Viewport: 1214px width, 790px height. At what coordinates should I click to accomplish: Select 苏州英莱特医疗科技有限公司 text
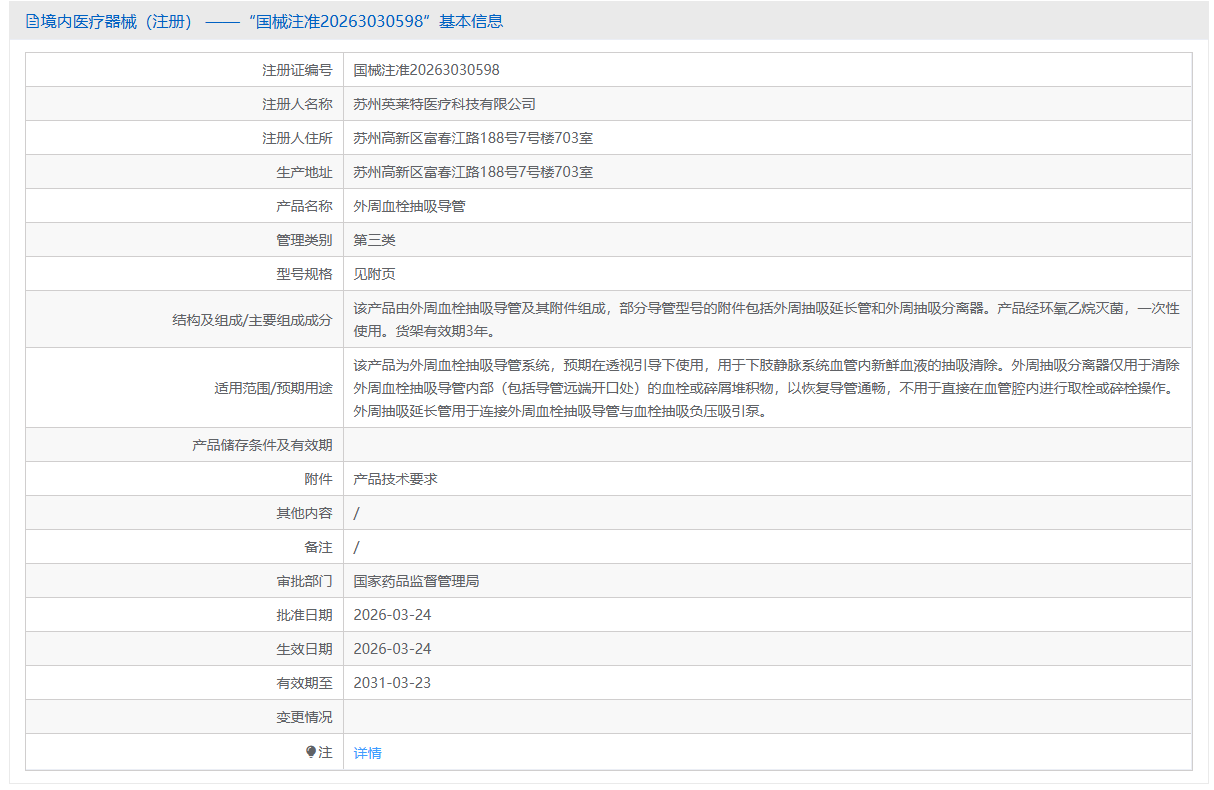(445, 104)
